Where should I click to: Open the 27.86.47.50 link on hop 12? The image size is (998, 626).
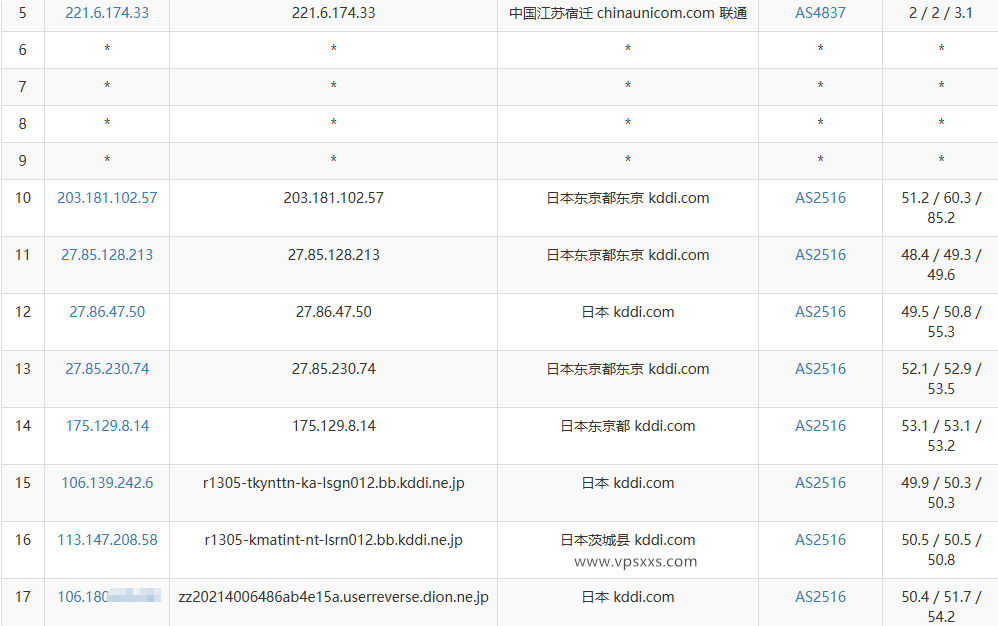click(x=106, y=311)
